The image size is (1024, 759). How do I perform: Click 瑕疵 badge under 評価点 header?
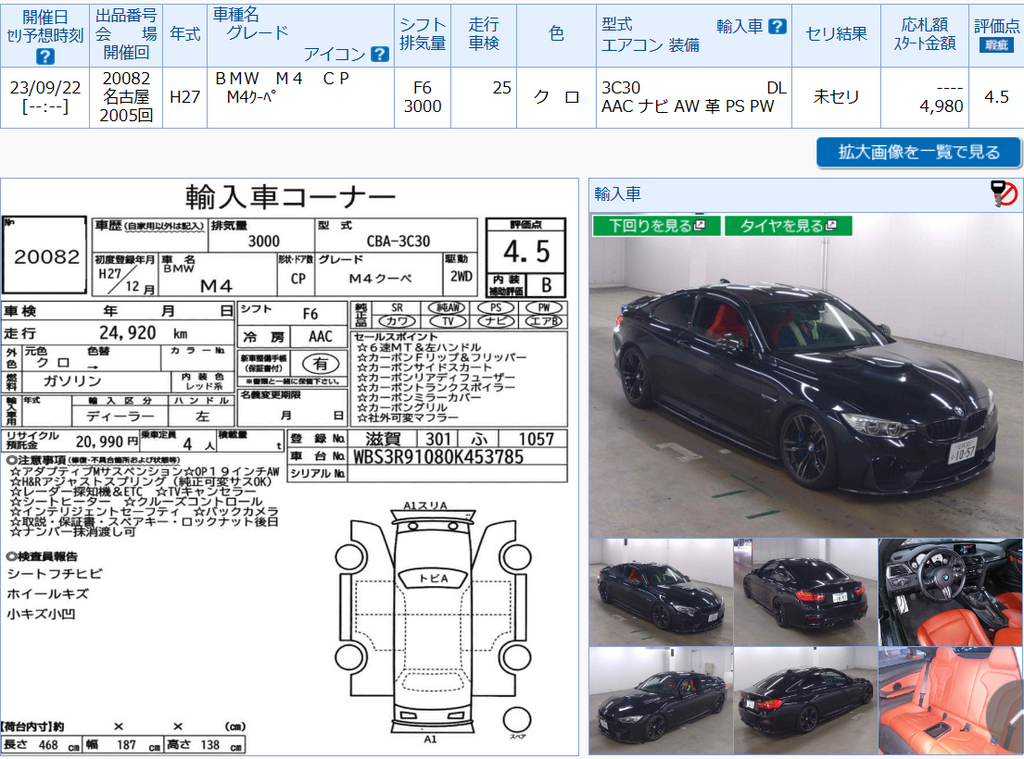(x=996, y=45)
